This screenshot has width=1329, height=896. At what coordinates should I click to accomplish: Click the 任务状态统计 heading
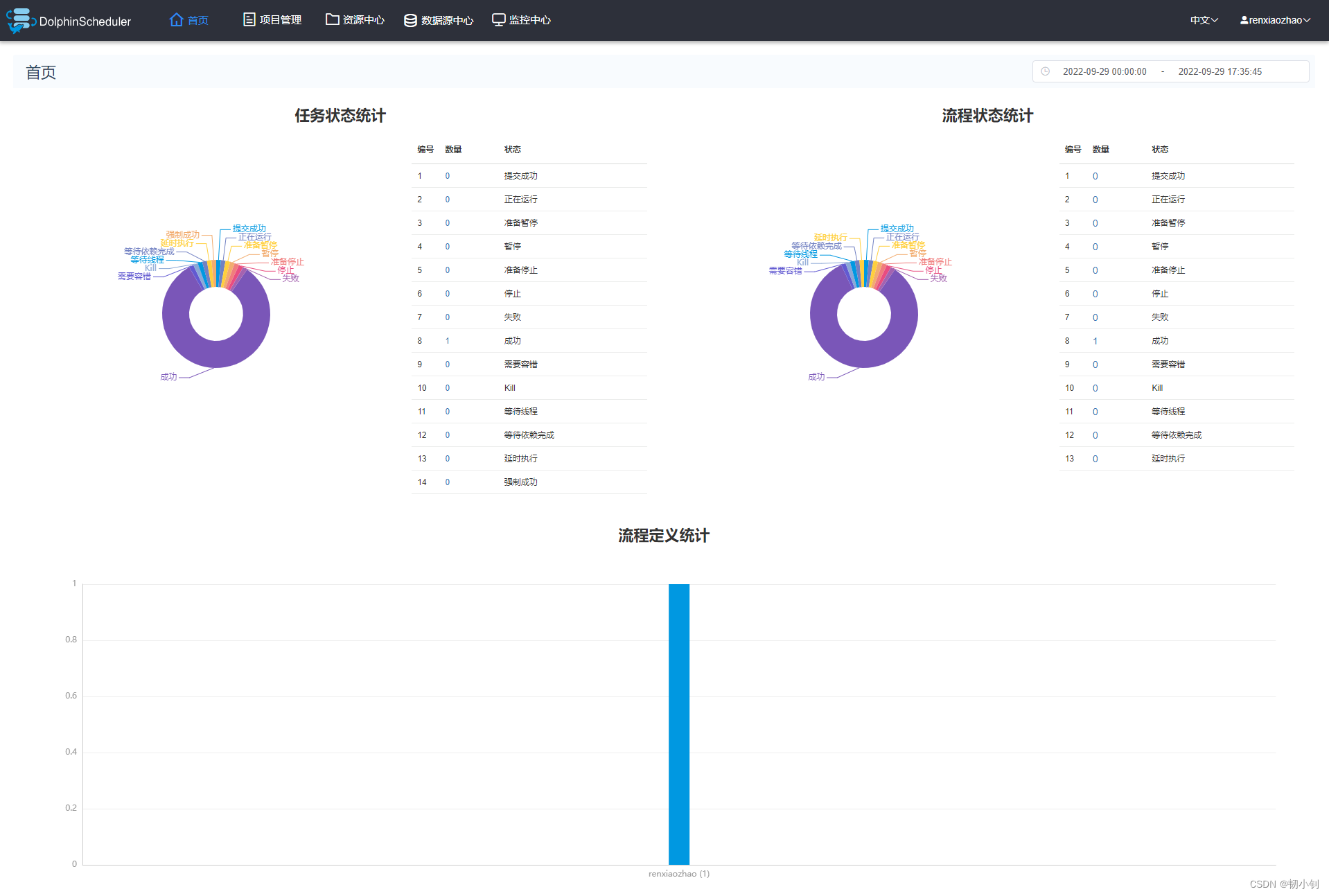pos(340,116)
